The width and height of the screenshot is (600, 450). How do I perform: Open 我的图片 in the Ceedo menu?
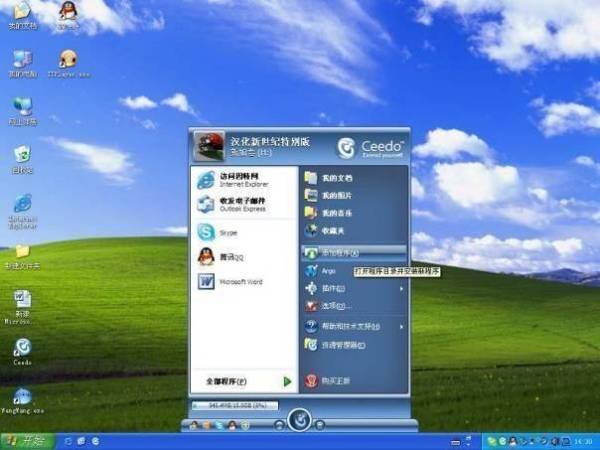354,195
